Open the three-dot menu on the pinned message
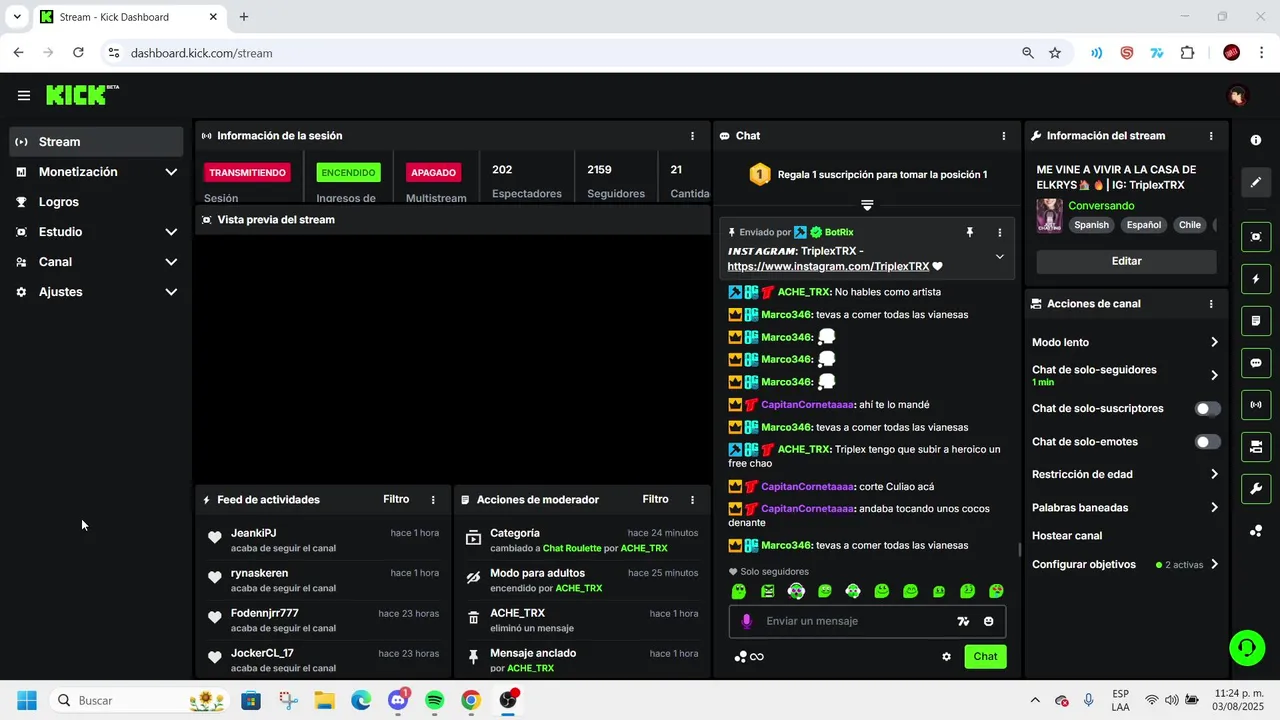 (999, 232)
